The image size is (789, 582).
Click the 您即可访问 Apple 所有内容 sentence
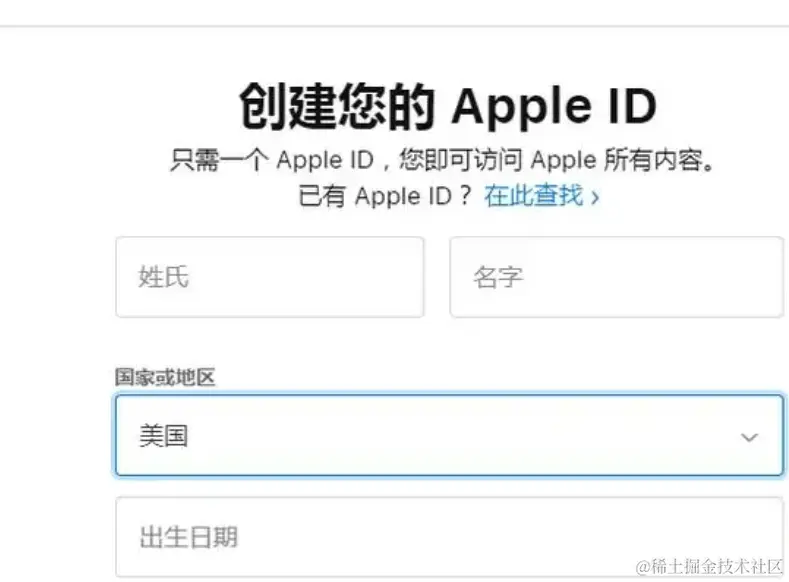pos(557,160)
